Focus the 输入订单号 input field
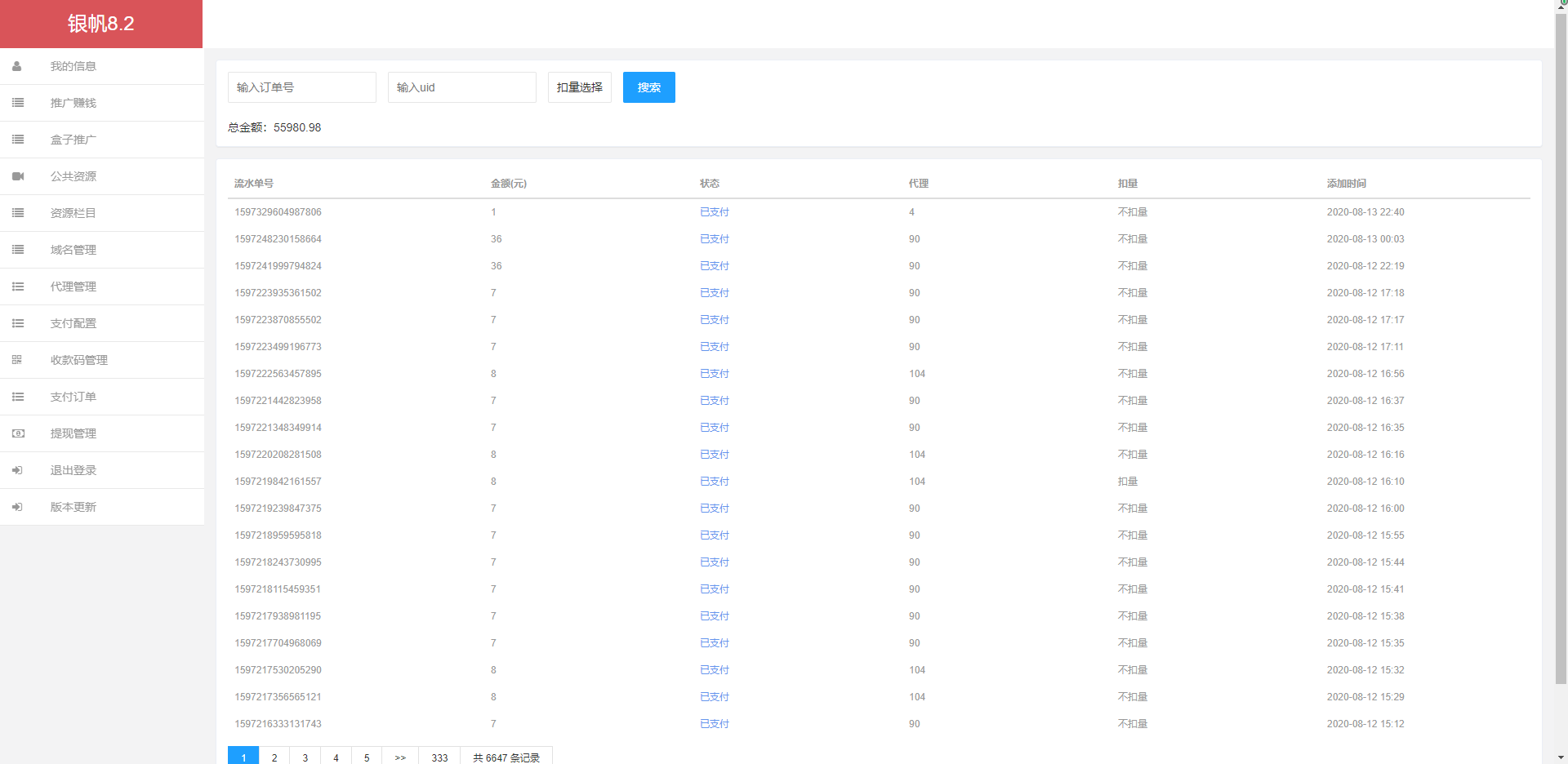 (301, 87)
